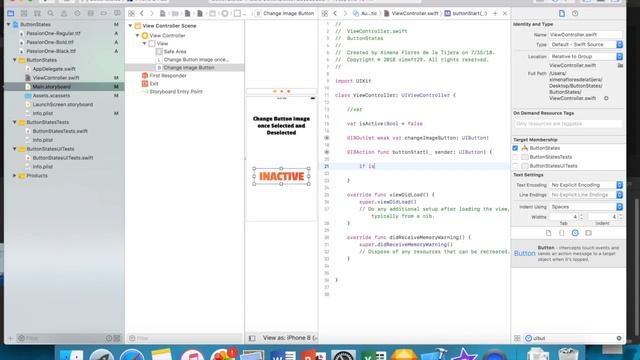Click the Name field ViewController.swift
Viewport: 640px width, 360px height.
pos(585,35)
